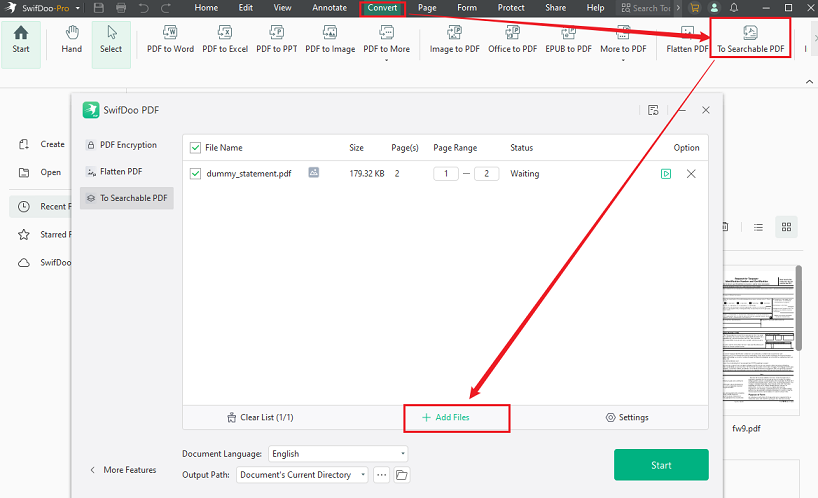The width and height of the screenshot is (818, 498).
Task: Go to the Start home button
Action: pos(21,45)
